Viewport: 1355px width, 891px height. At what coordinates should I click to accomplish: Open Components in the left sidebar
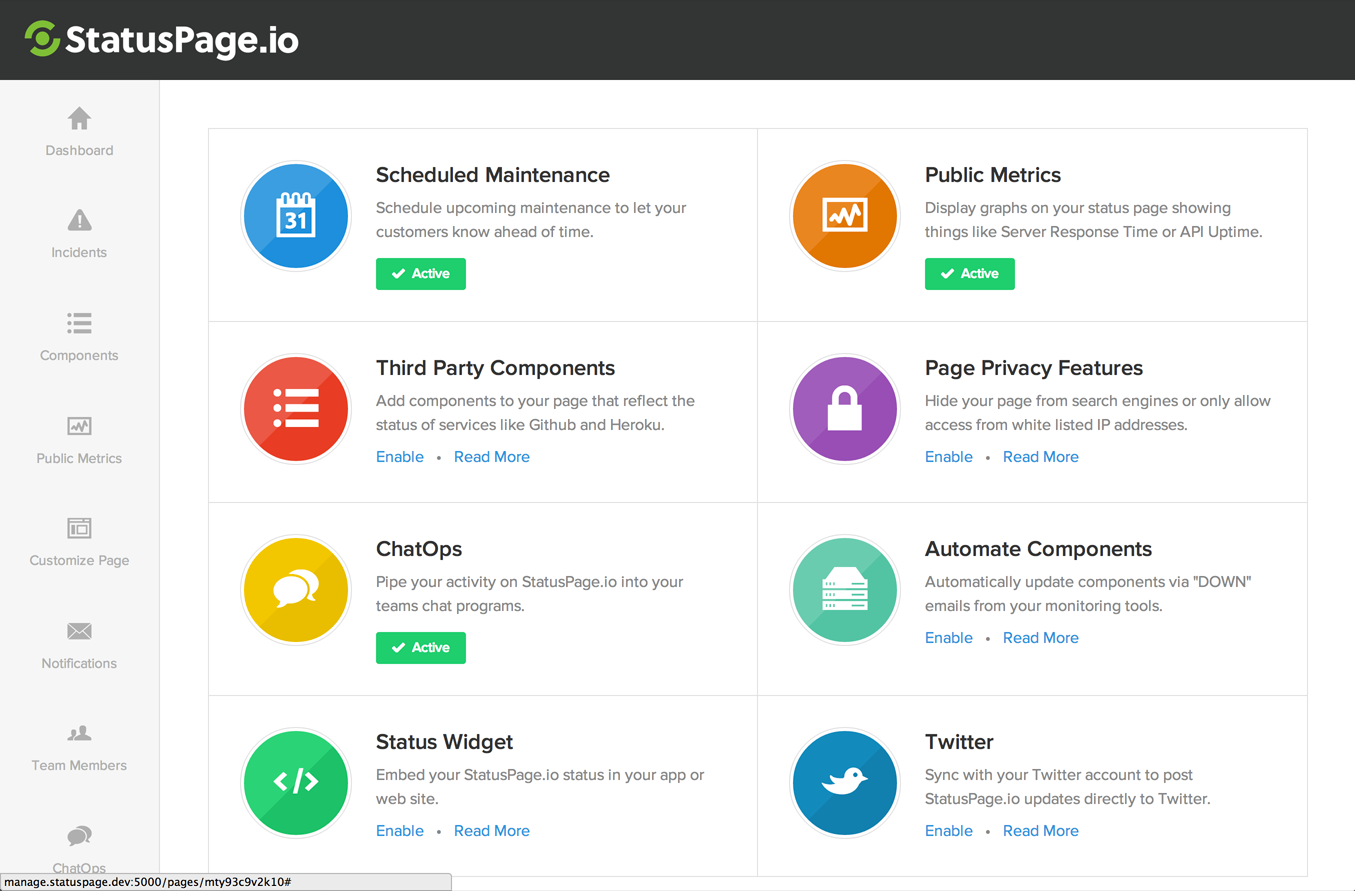[79, 337]
